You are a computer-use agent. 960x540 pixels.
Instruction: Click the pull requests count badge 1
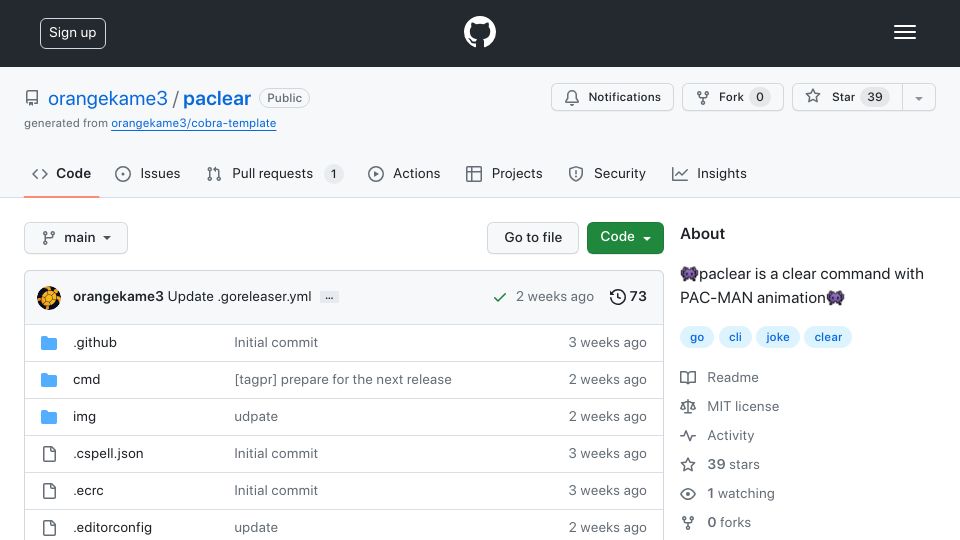pos(334,174)
